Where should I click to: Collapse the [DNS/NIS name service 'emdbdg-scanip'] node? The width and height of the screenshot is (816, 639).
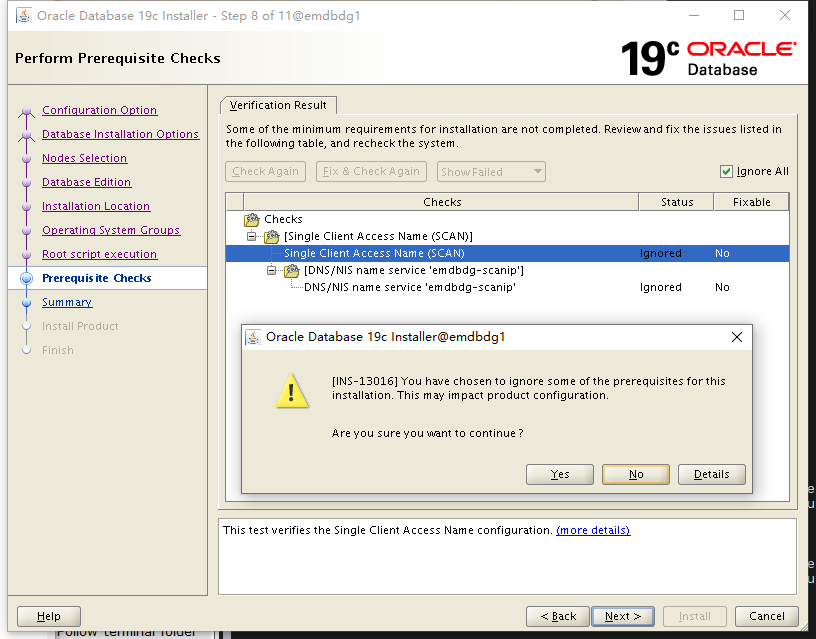(x=272, y=271)
